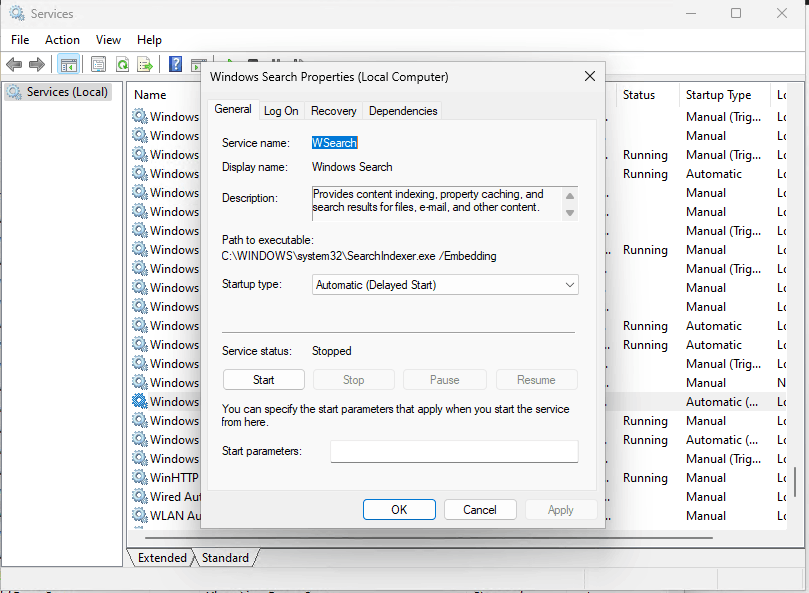Click the Start parameters input field
The image size is (809, 593).
pyautogui.click(x=454, y=451)
